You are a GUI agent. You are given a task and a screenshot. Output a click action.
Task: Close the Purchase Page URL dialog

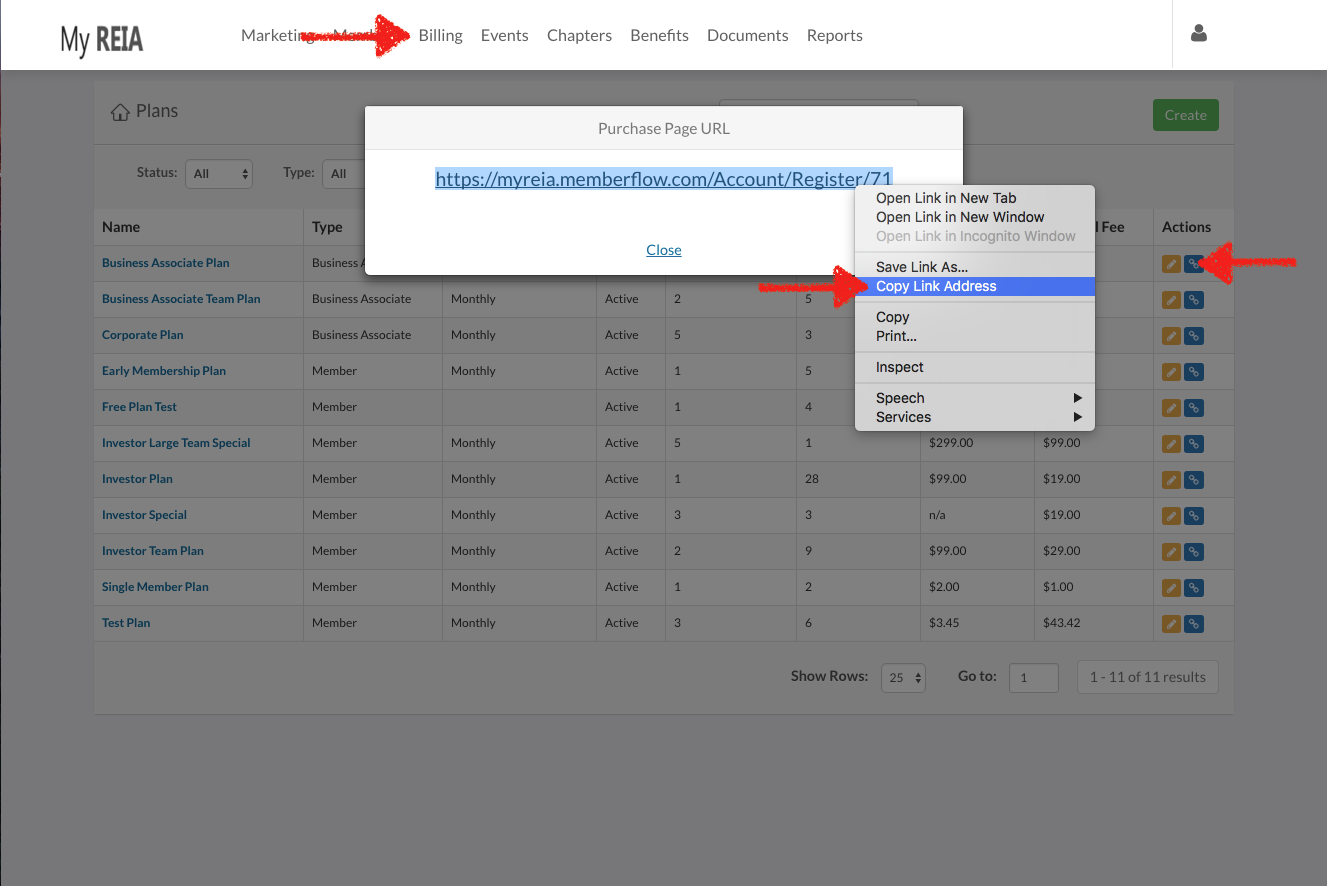point(664,250)
